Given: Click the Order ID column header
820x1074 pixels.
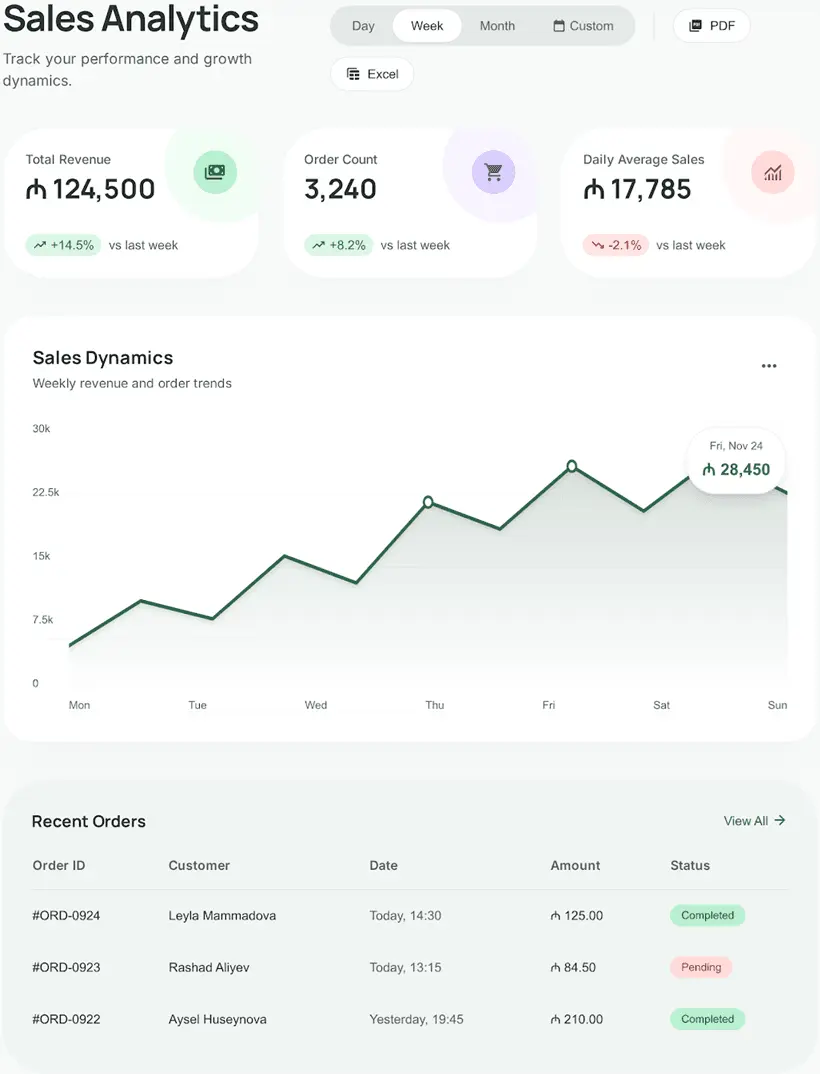Looking at the screenshot, I should point(59,865).
